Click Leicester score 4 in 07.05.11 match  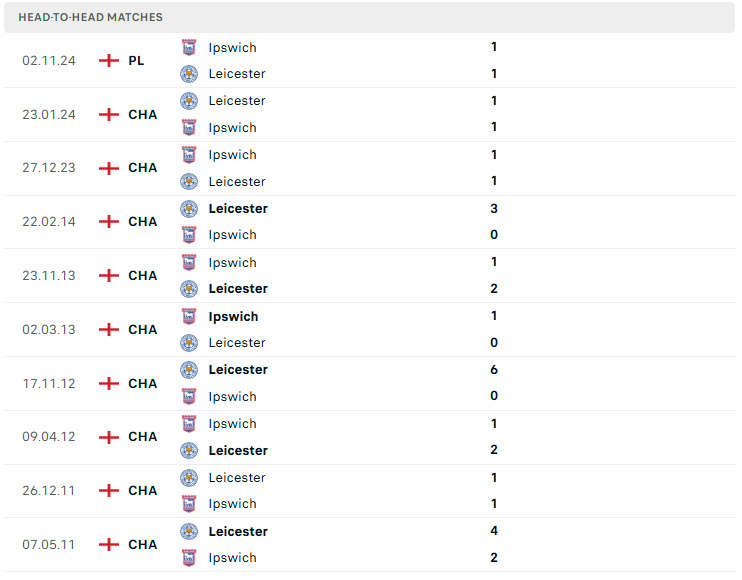(x=494, y=531)
